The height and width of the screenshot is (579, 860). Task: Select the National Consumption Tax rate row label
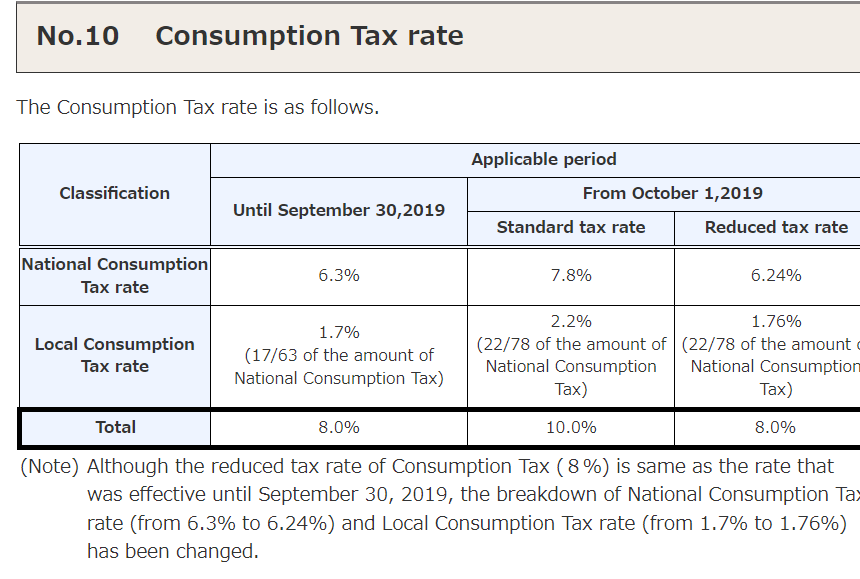115,275
